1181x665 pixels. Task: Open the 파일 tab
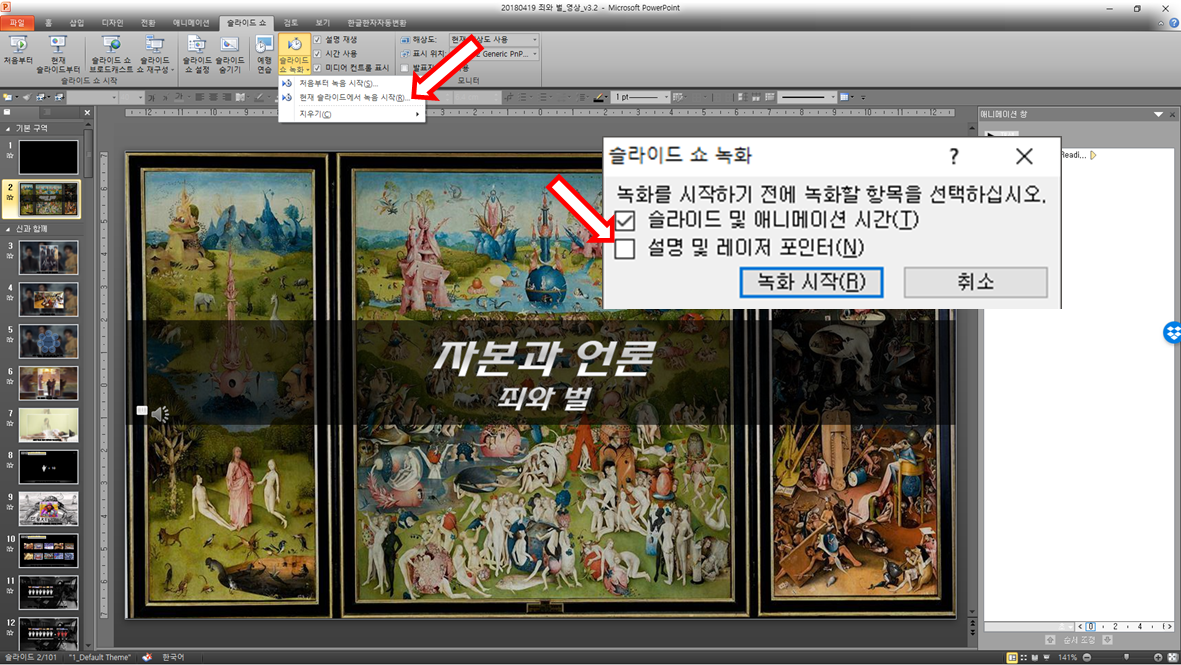[17, 23]
